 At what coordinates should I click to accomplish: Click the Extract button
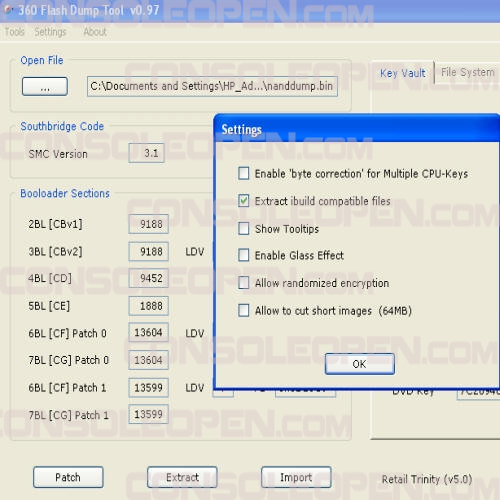182,477
